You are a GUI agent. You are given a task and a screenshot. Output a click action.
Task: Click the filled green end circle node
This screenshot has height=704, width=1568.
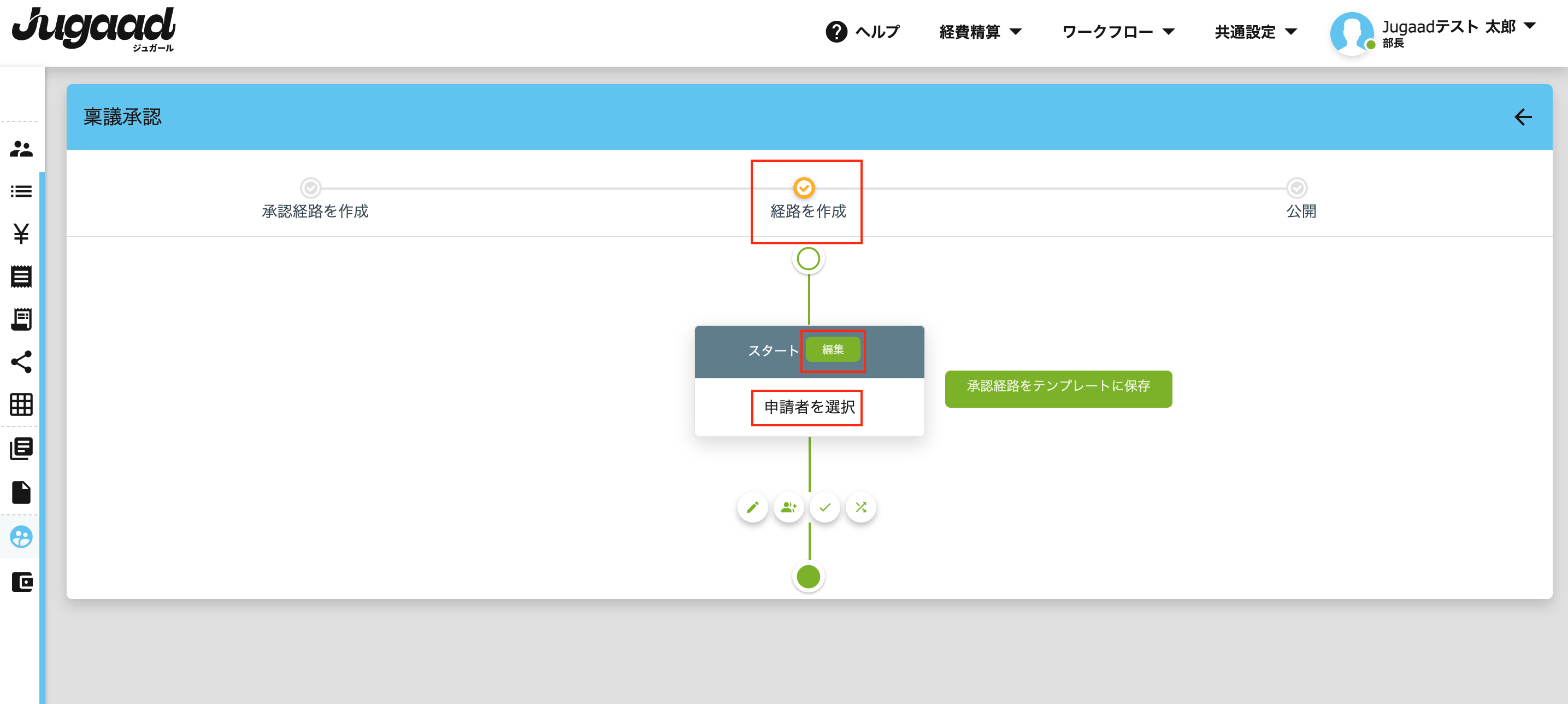tap(809, 577)
